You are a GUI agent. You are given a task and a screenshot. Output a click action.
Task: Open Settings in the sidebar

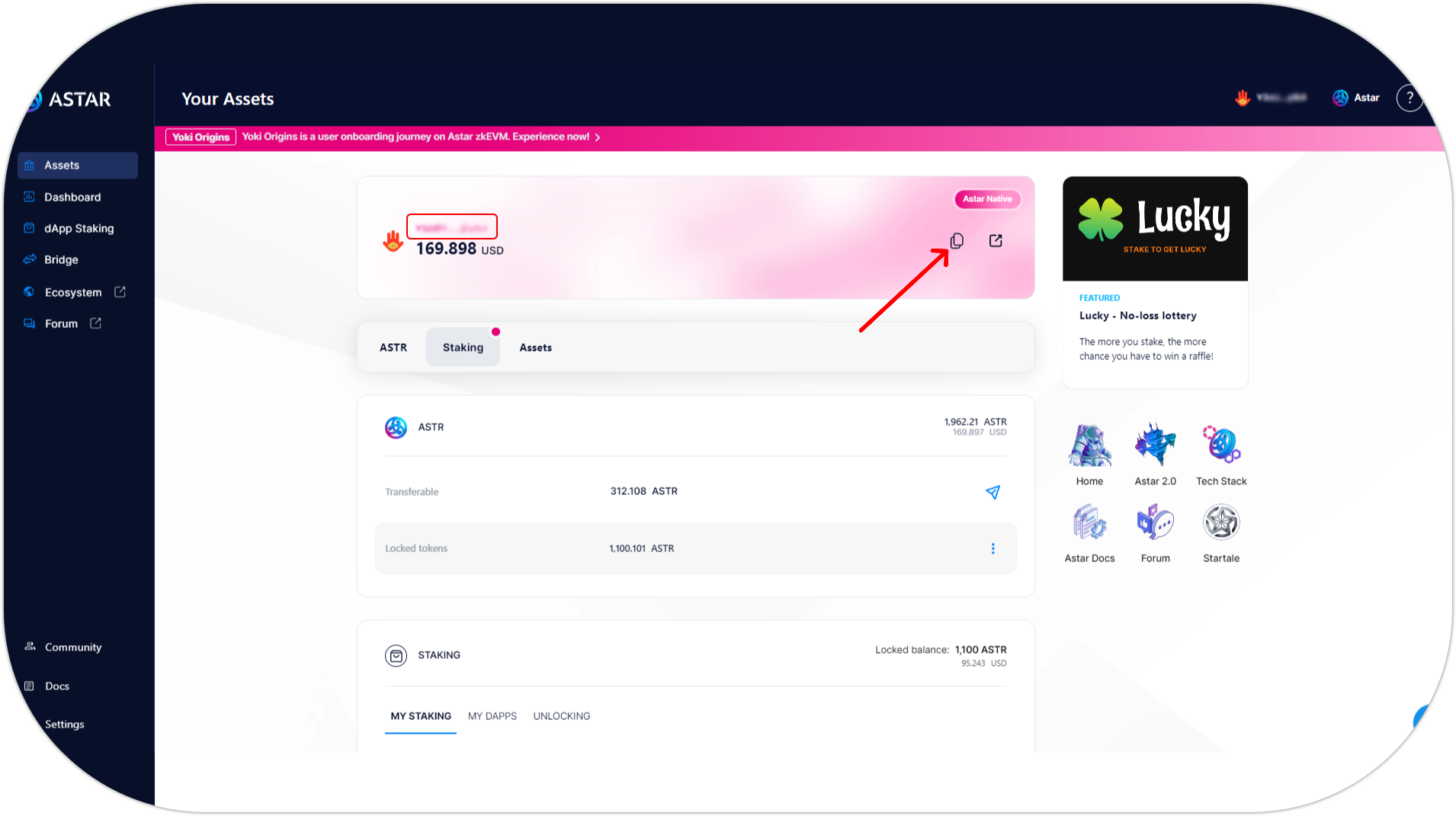tap(65, 724)
